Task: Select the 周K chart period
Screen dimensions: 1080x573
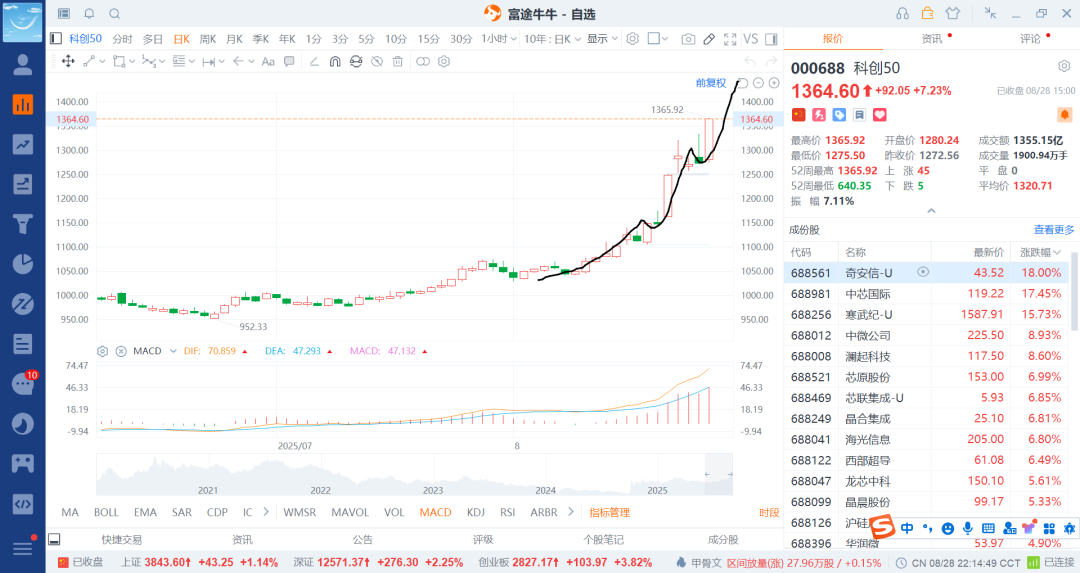Action: pyautogui.click(x=208, y=39)
